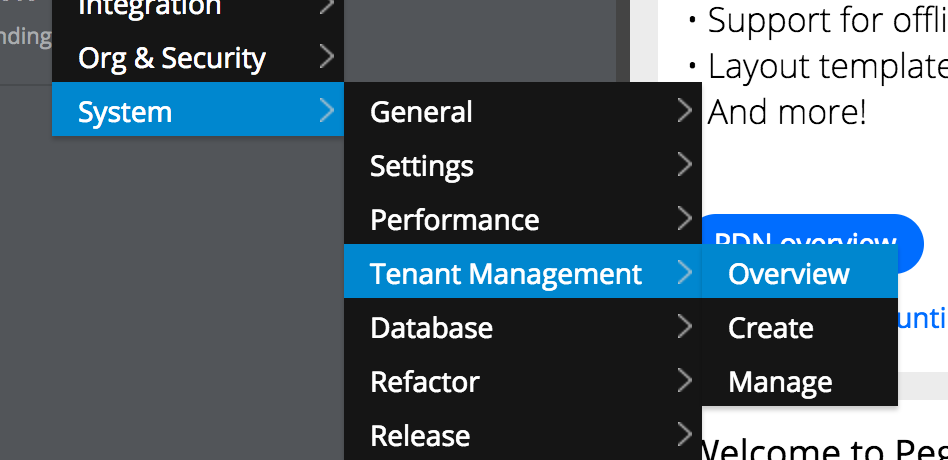This screenshot has height=460, width=948.
Task: Click the chevron beside Org & Security
Action: [326, 56]
